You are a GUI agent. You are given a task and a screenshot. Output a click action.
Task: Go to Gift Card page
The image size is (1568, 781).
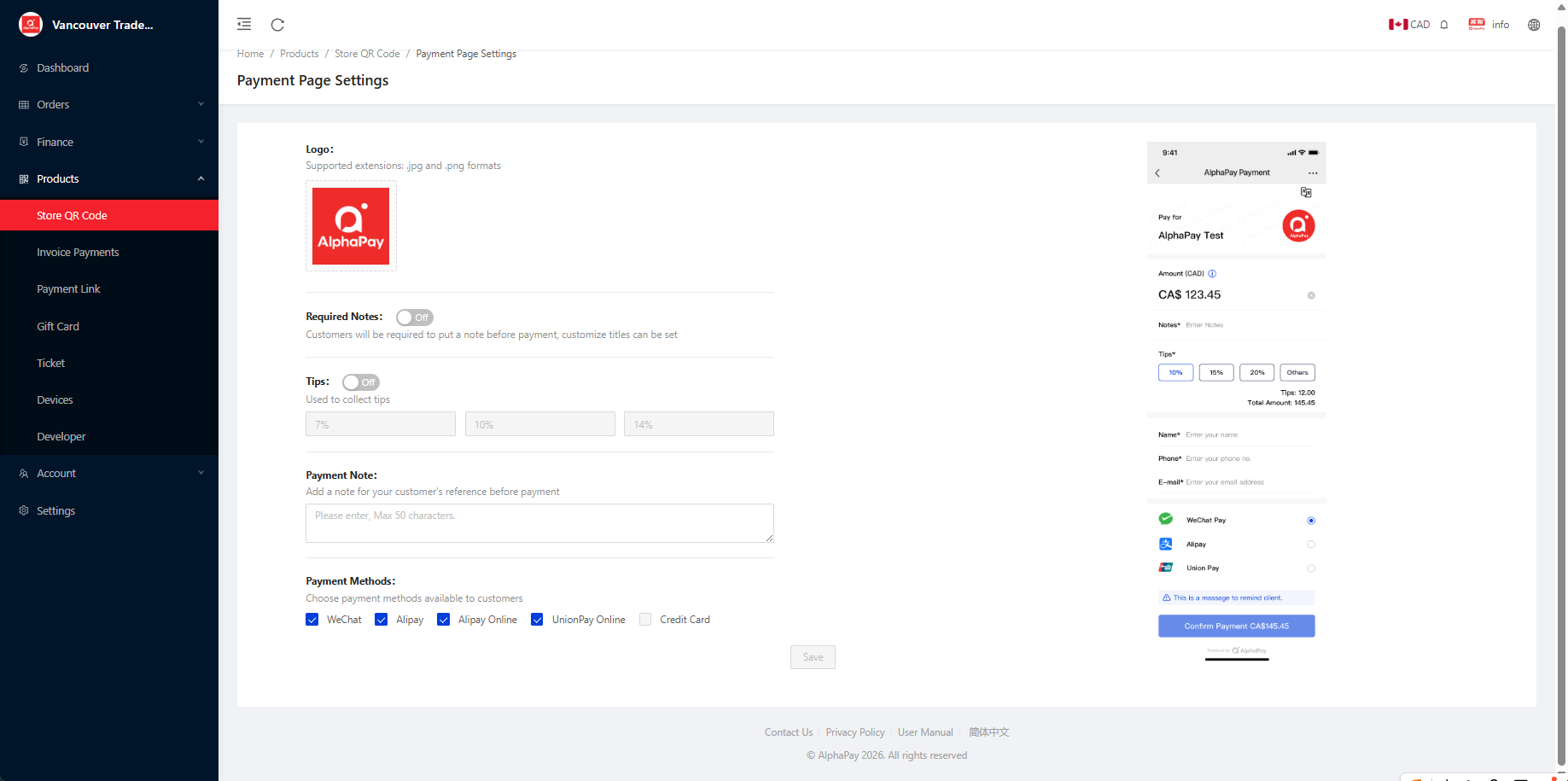click(58, 326)
